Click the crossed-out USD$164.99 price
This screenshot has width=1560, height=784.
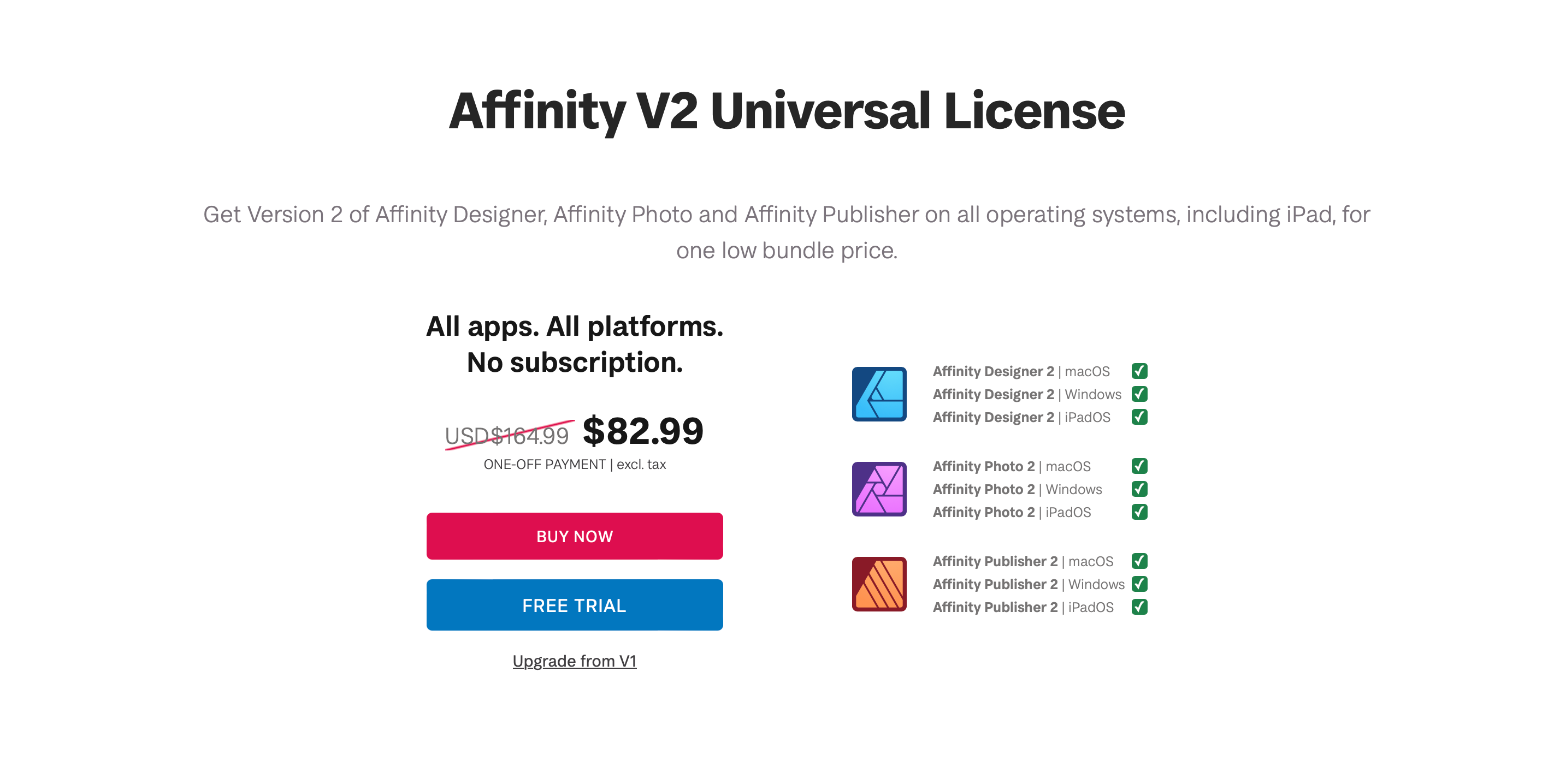click(507, 436)
